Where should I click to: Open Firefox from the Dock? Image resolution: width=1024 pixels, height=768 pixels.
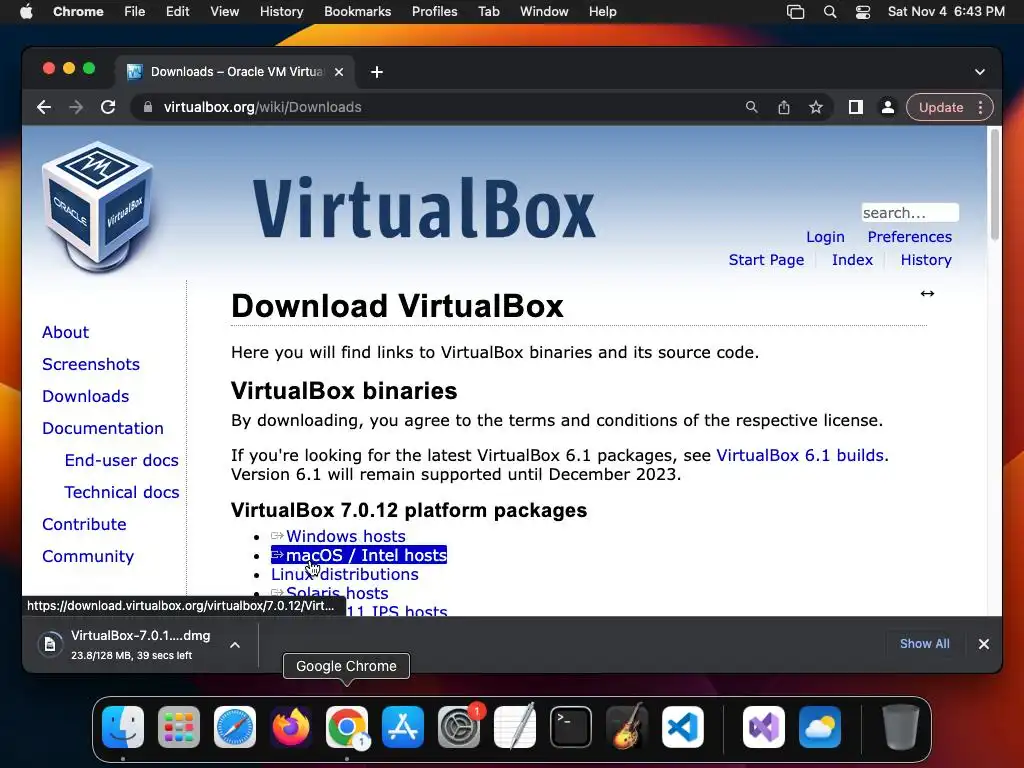[x=291, y=727]
